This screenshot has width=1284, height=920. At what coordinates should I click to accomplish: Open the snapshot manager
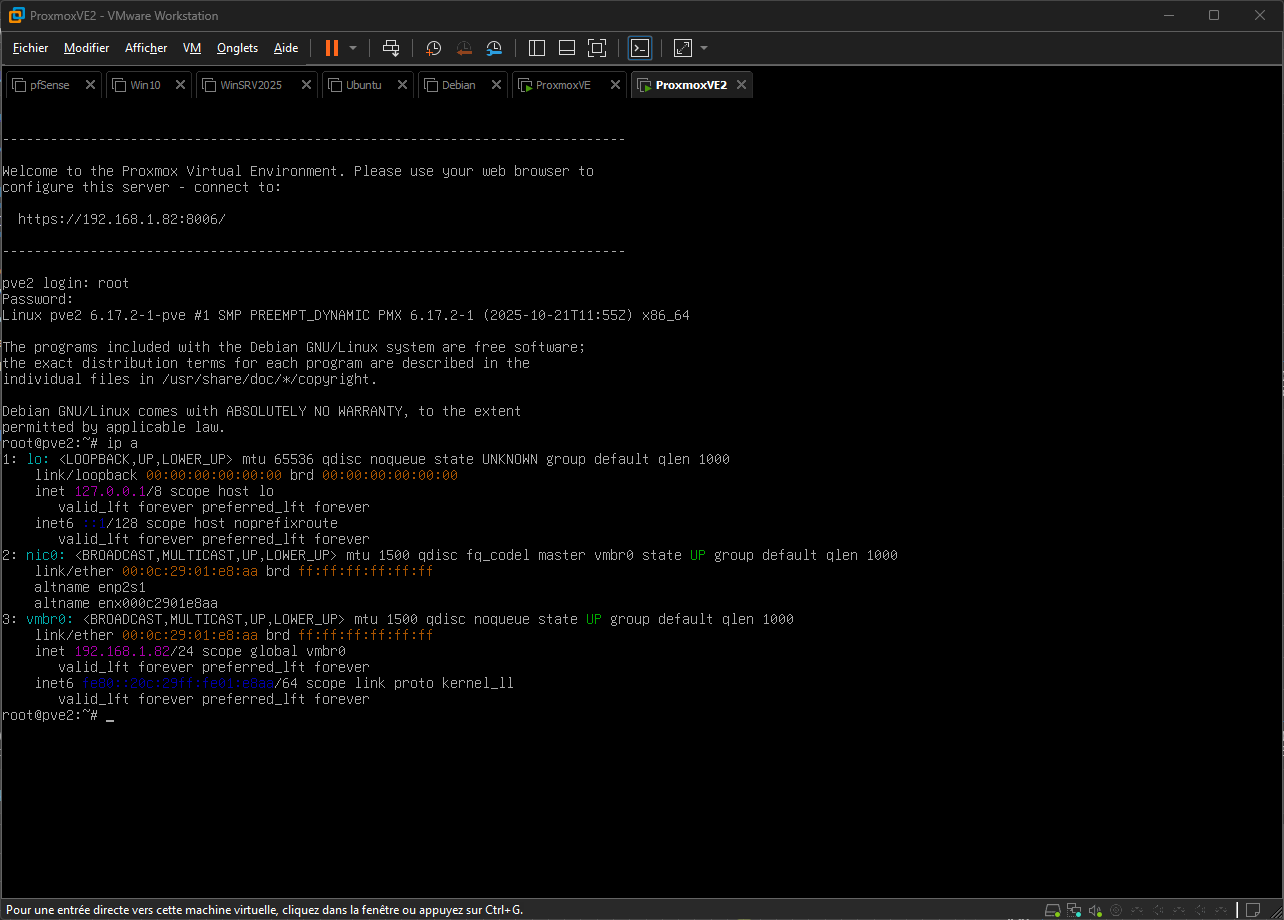[495, 48]
